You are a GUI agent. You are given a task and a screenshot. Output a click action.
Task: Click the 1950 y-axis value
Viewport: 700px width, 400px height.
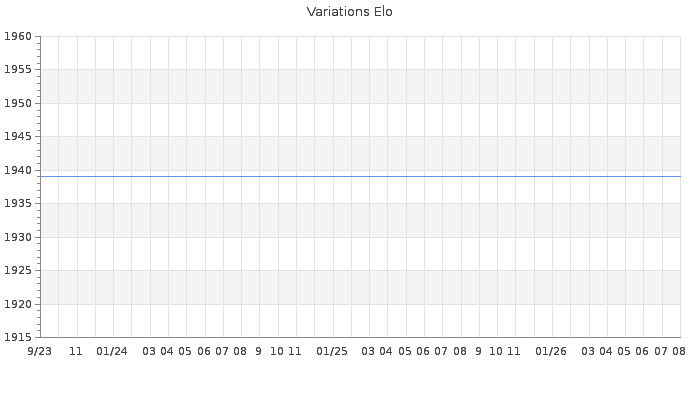pyautogui.click(x=18, y=103)
